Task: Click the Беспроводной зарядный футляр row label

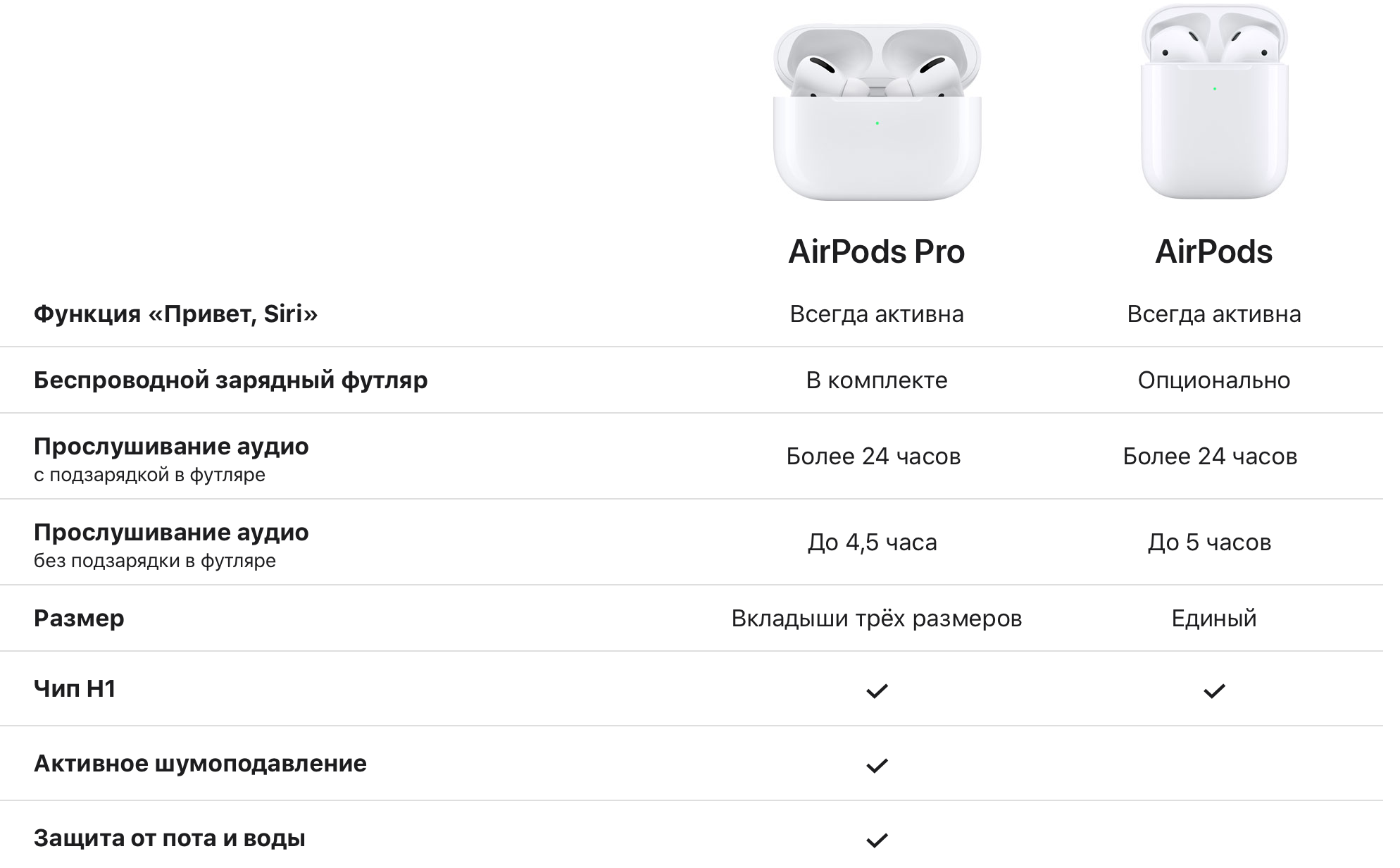Action: (230, 380)
